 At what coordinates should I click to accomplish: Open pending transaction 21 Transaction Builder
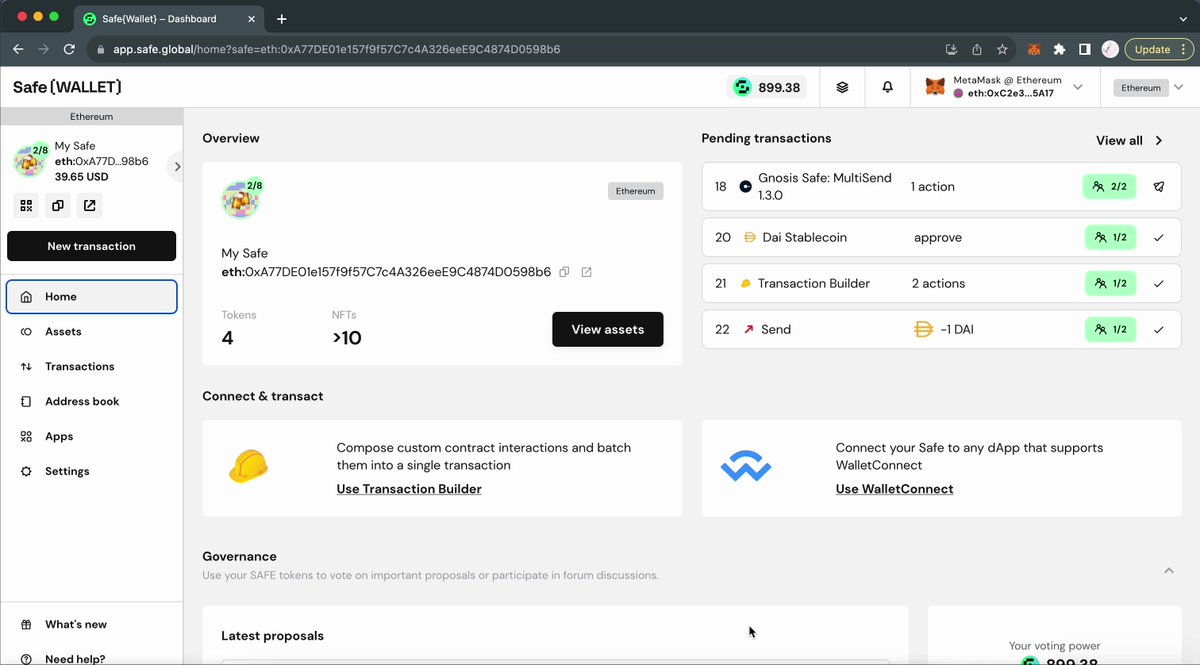coord(941,283)
